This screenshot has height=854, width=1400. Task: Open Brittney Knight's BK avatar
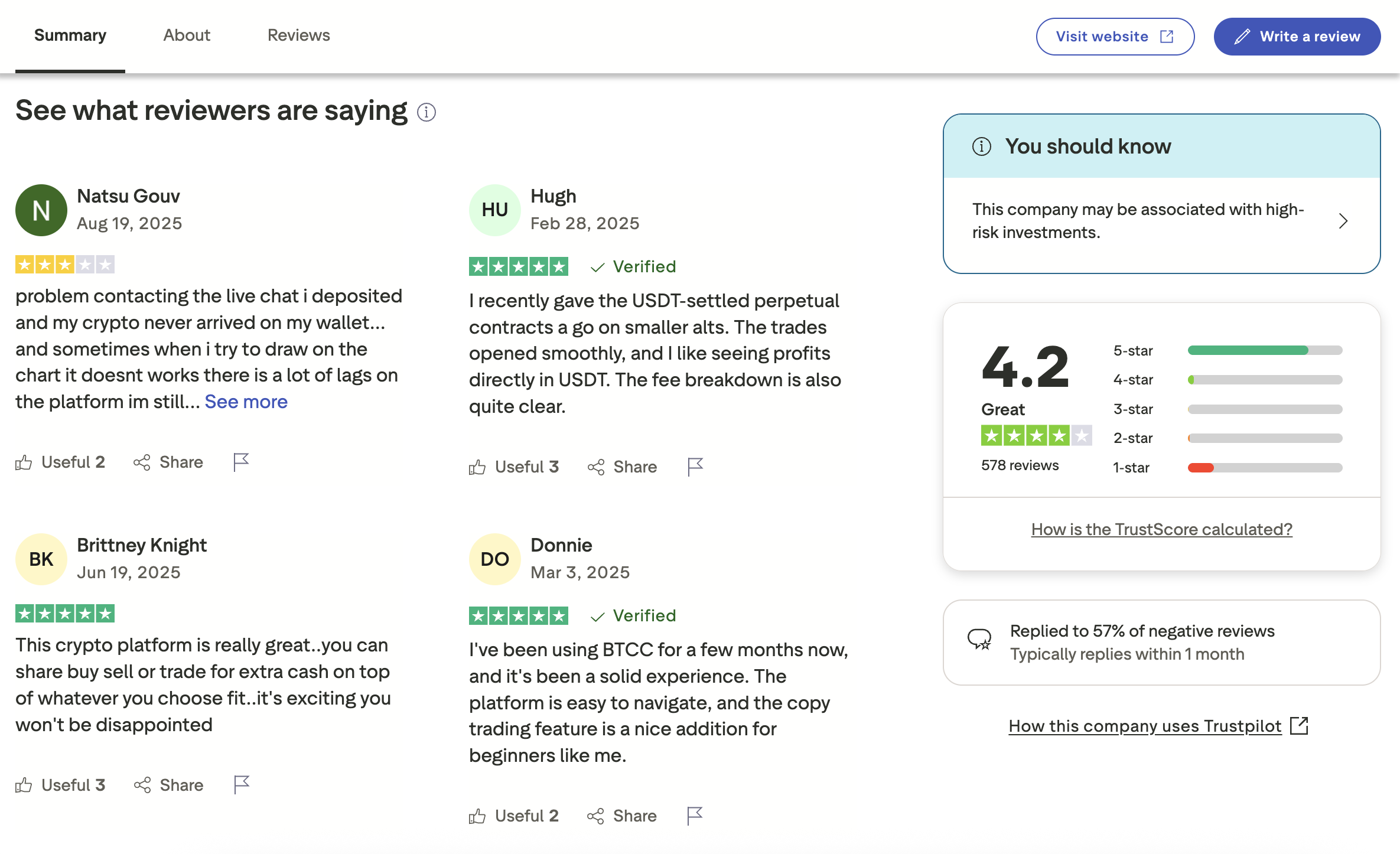(x=41, y=559)
